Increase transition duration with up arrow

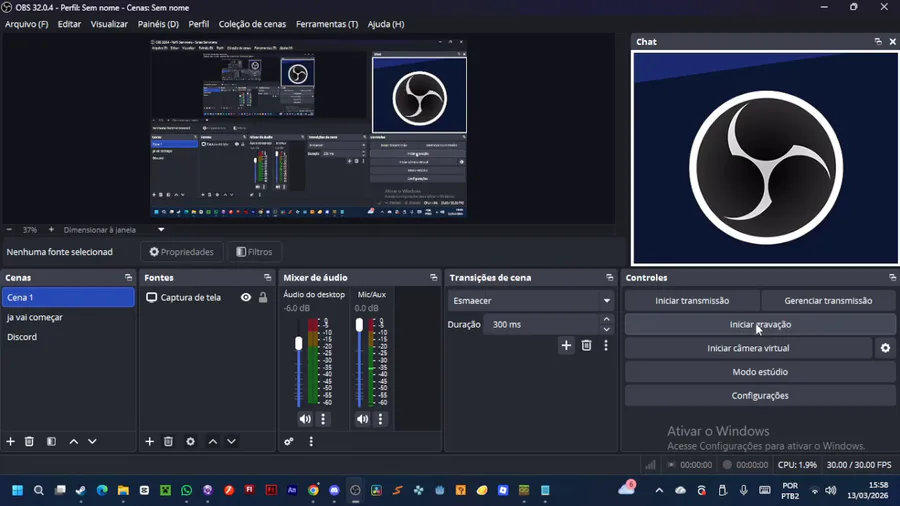(x=607, y=320)
